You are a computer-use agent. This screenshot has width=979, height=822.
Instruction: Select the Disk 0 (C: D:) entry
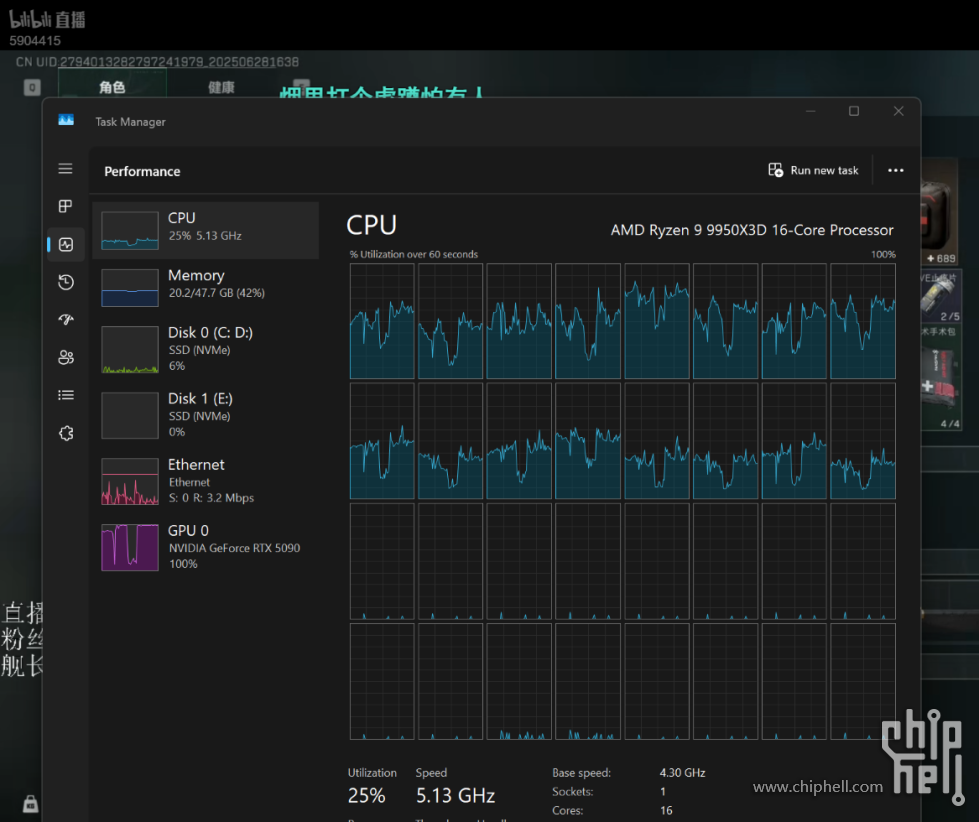[x=205, y=349]
